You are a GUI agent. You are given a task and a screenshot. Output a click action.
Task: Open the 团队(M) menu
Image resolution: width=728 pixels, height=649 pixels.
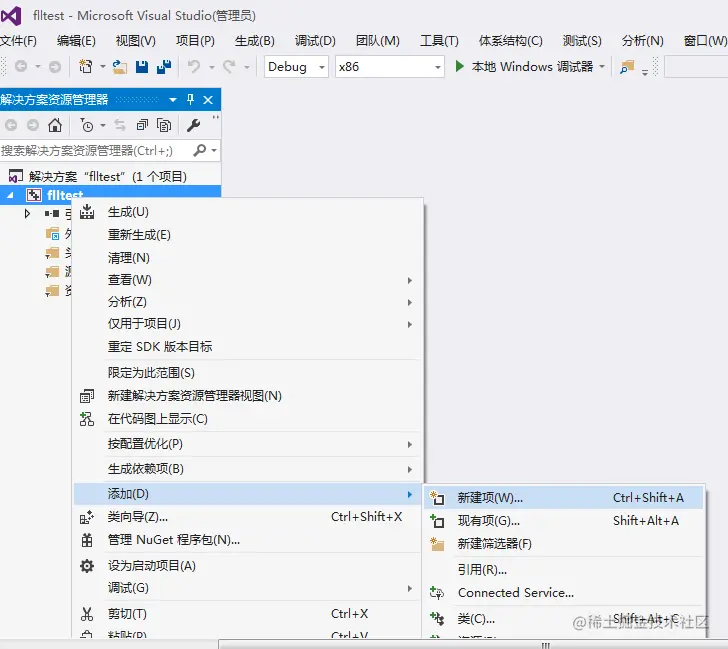click(377, 41)
